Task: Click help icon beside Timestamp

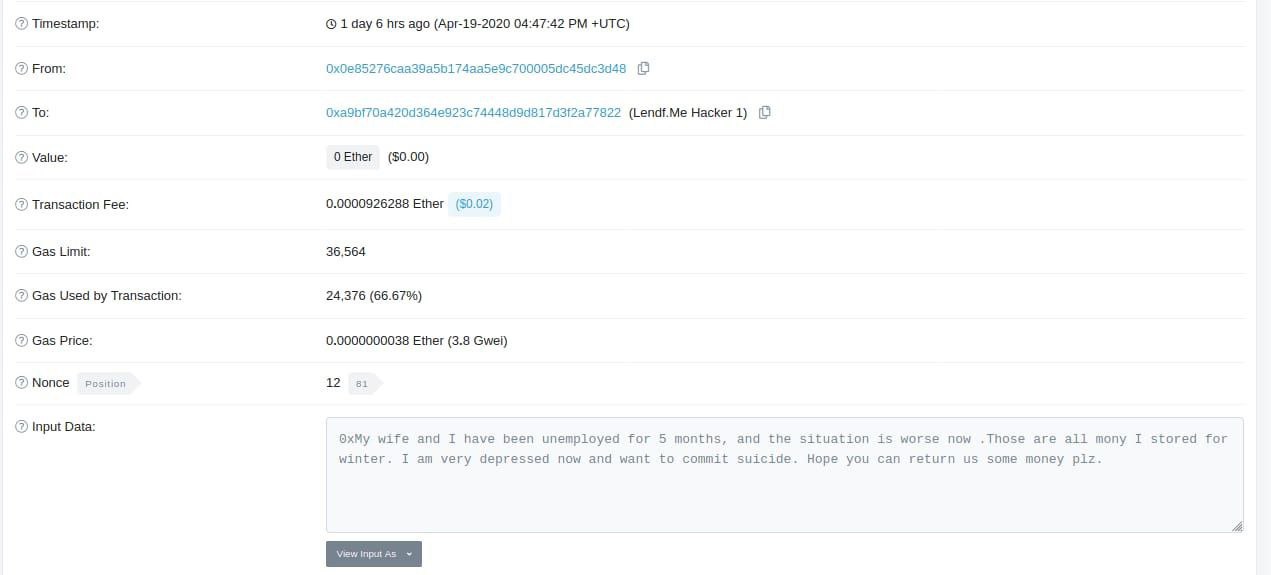Action: (21, 23)
